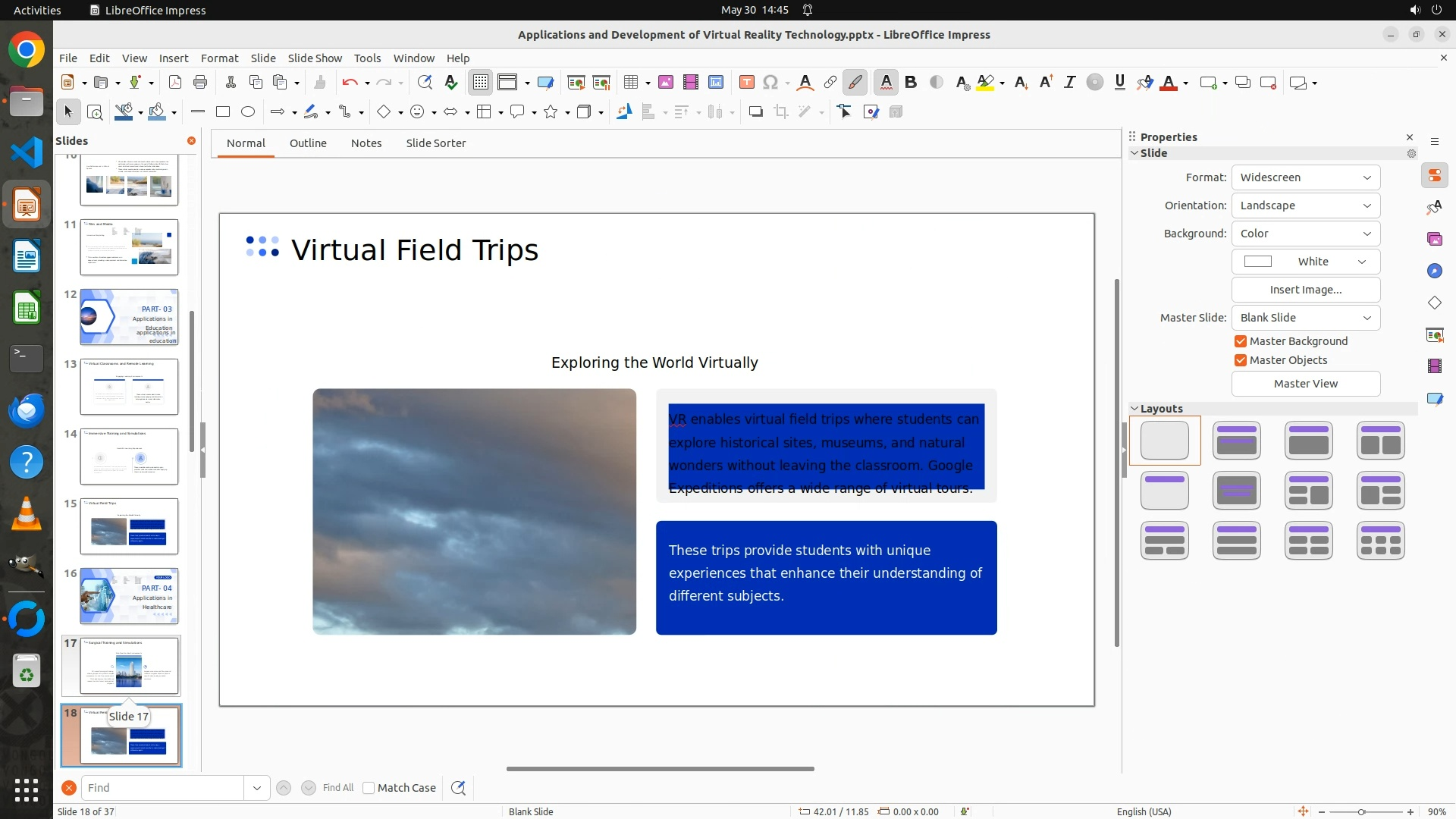The width and height of the screenshot is (1456, 819).
Task: Click the Insert Text Box icon
Action: [746, 83]
